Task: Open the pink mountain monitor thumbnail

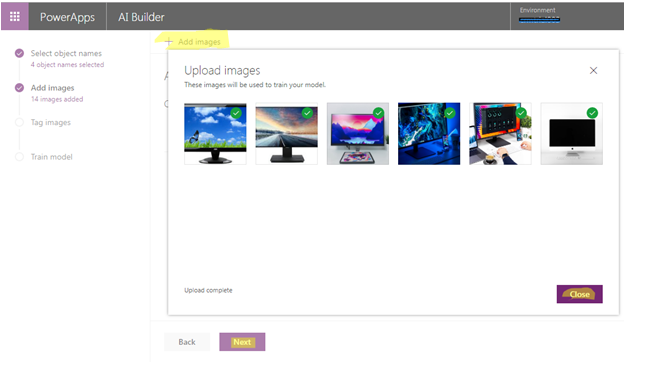Action: pos(358,134)
